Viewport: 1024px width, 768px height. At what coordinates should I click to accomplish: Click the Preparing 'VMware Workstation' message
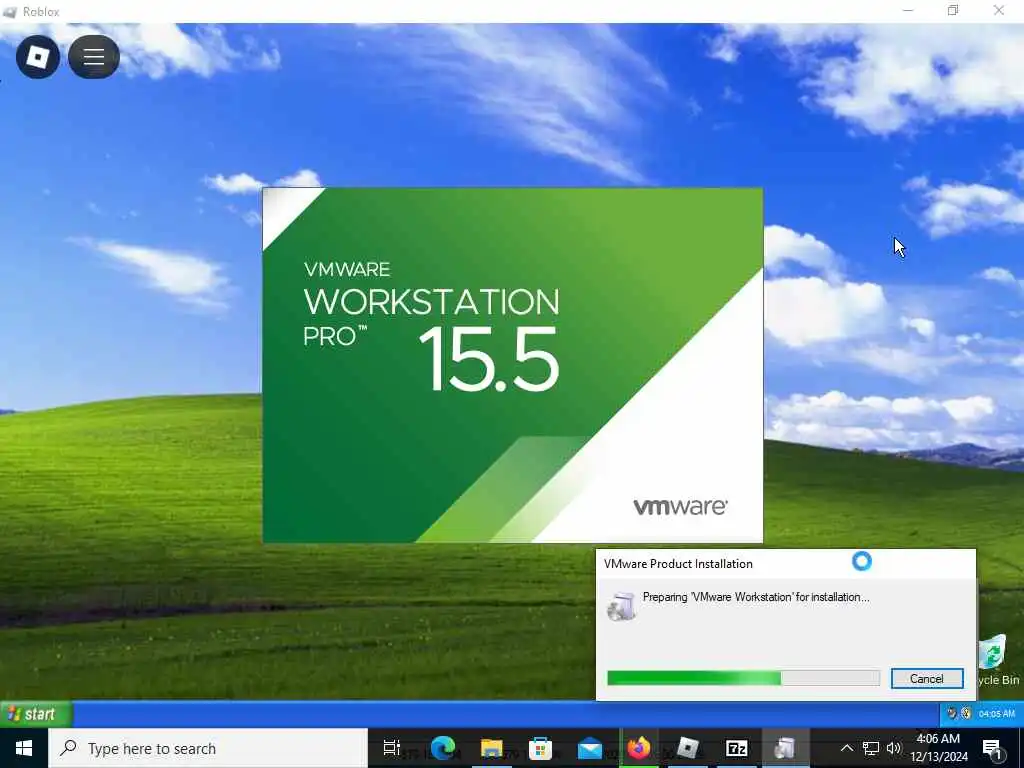point(756,597)
